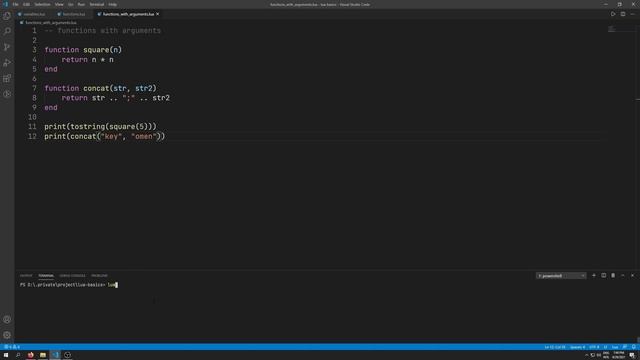
Task: Click line 11 'print(tostring(square(5)))'
Action: click(100, 127)
